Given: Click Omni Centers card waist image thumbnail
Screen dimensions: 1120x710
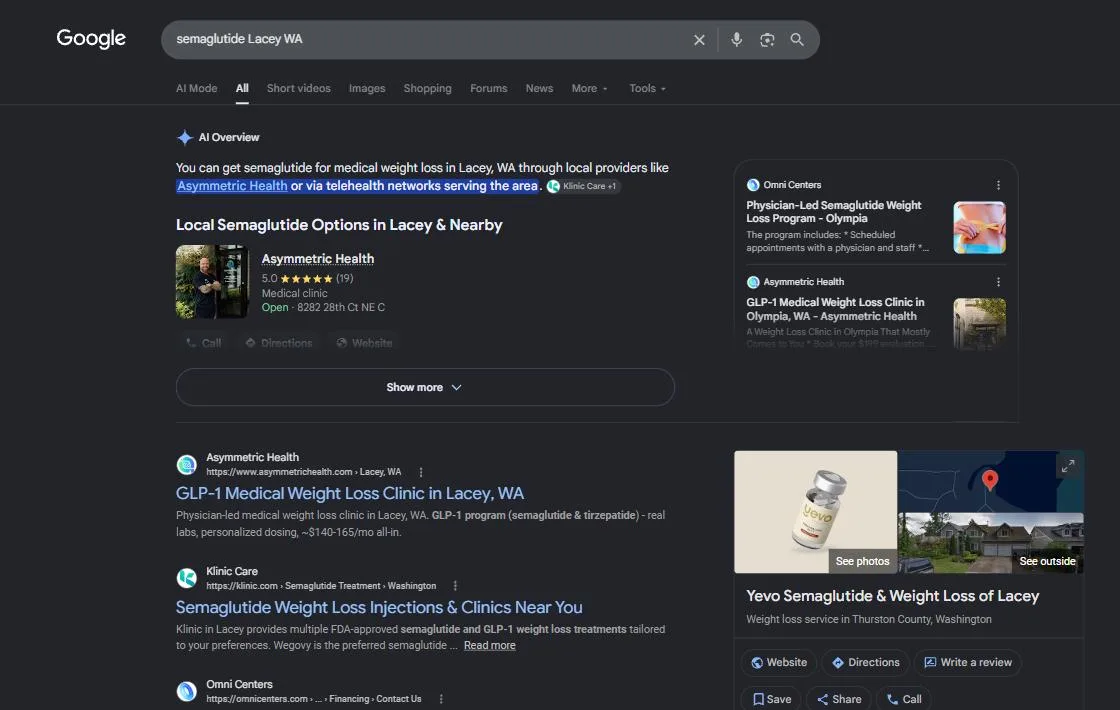Looking at the screenshot, I should pyautogui.click(x=979, y=228).
